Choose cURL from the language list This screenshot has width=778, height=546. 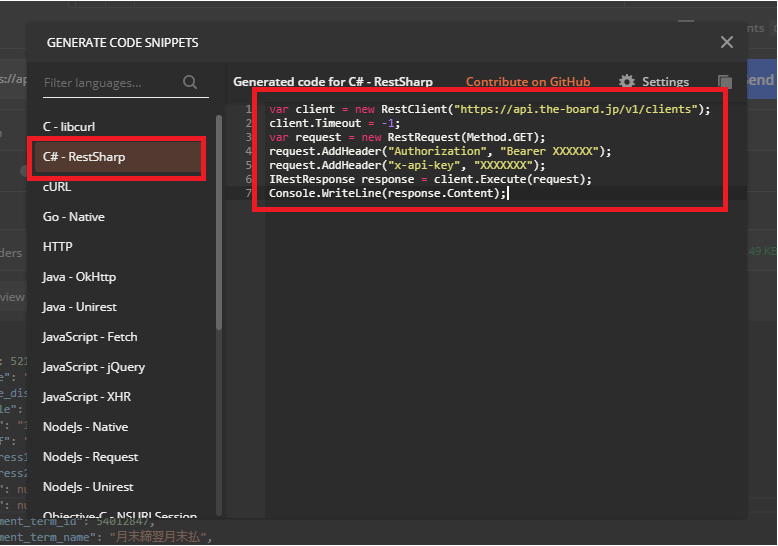57,187
